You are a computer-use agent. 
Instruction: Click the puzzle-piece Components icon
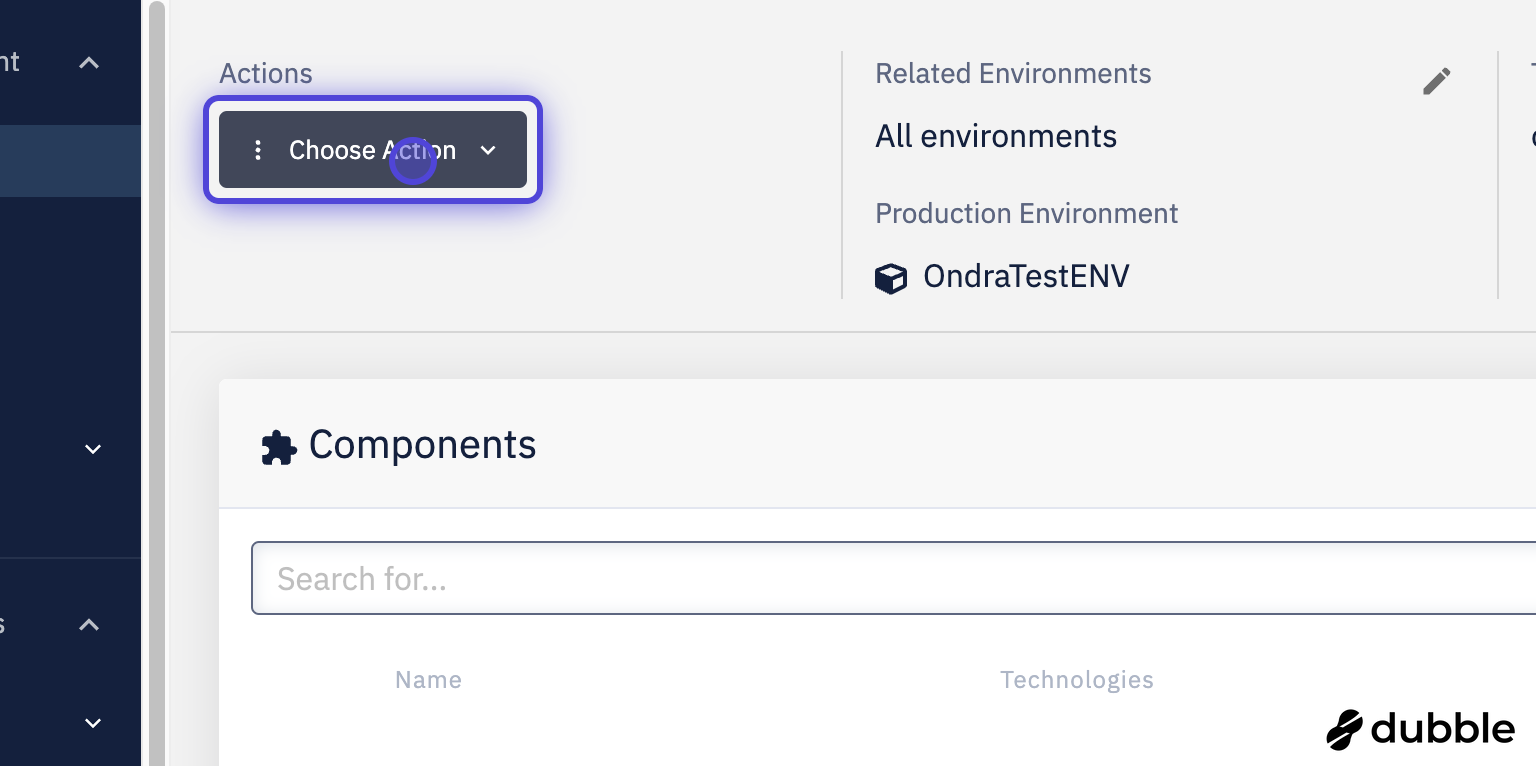click(278, 447)
